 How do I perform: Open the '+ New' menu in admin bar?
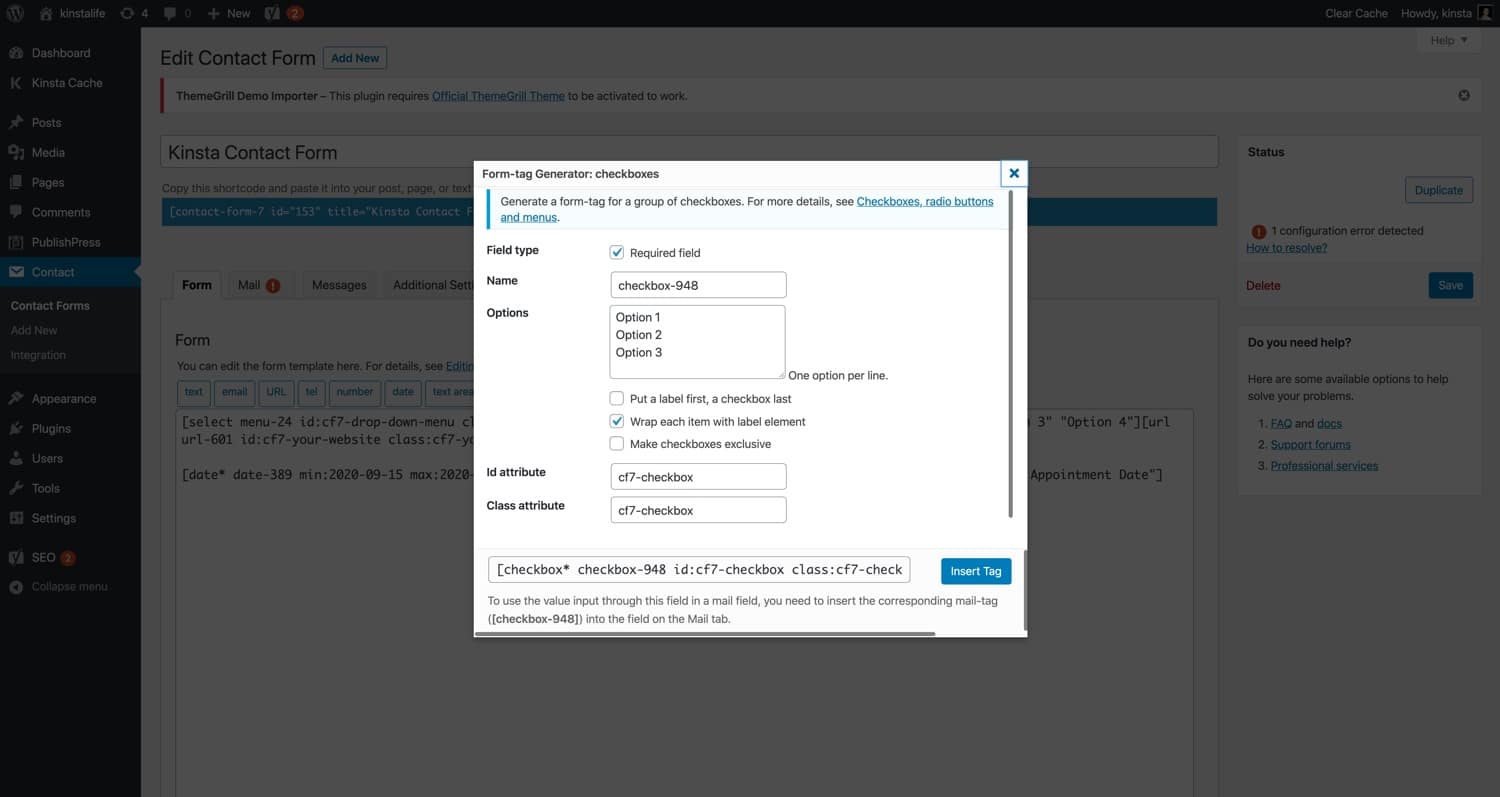click(x=227, y=13)
